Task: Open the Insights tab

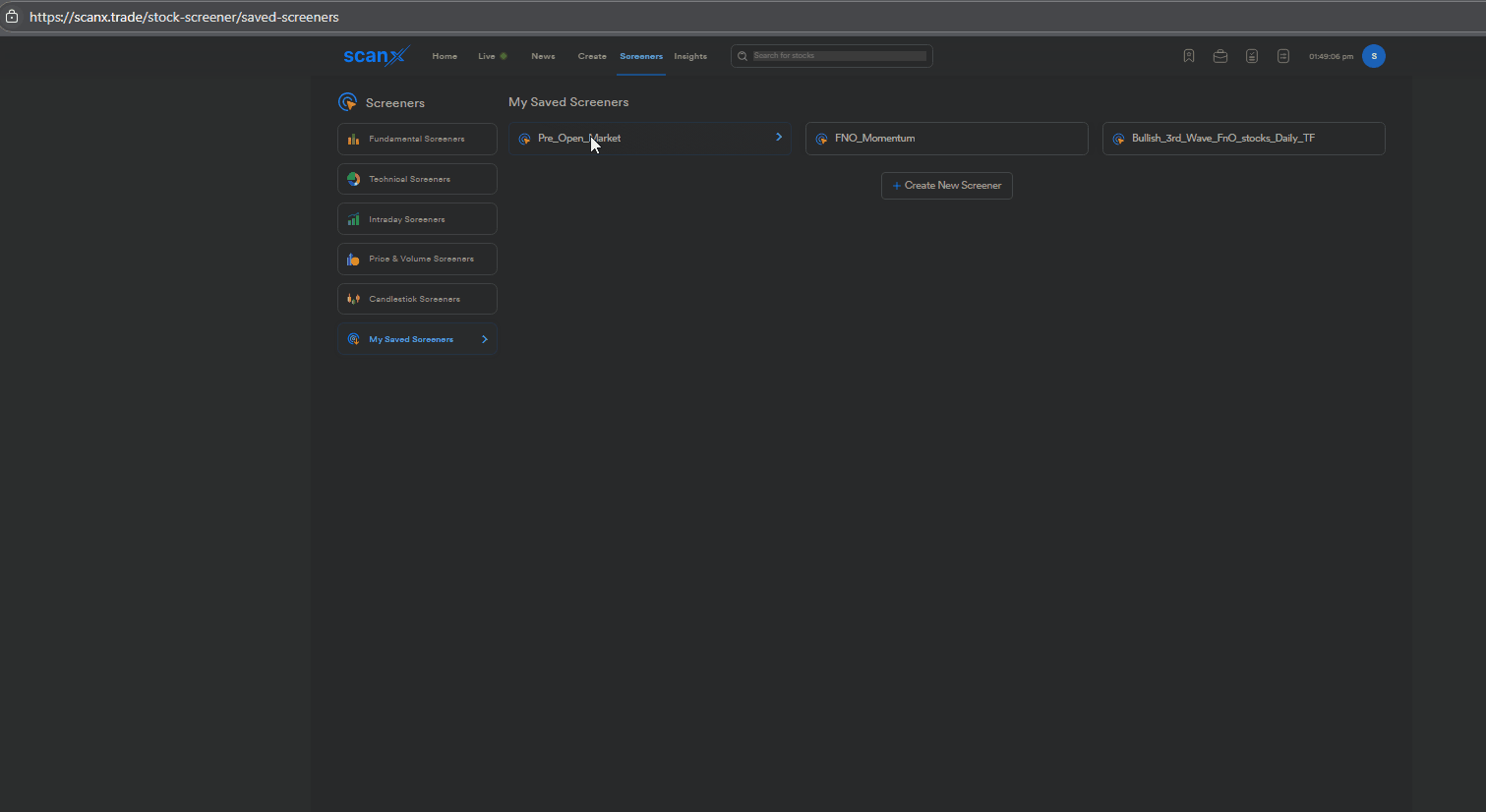Action: tap(690, 56)
